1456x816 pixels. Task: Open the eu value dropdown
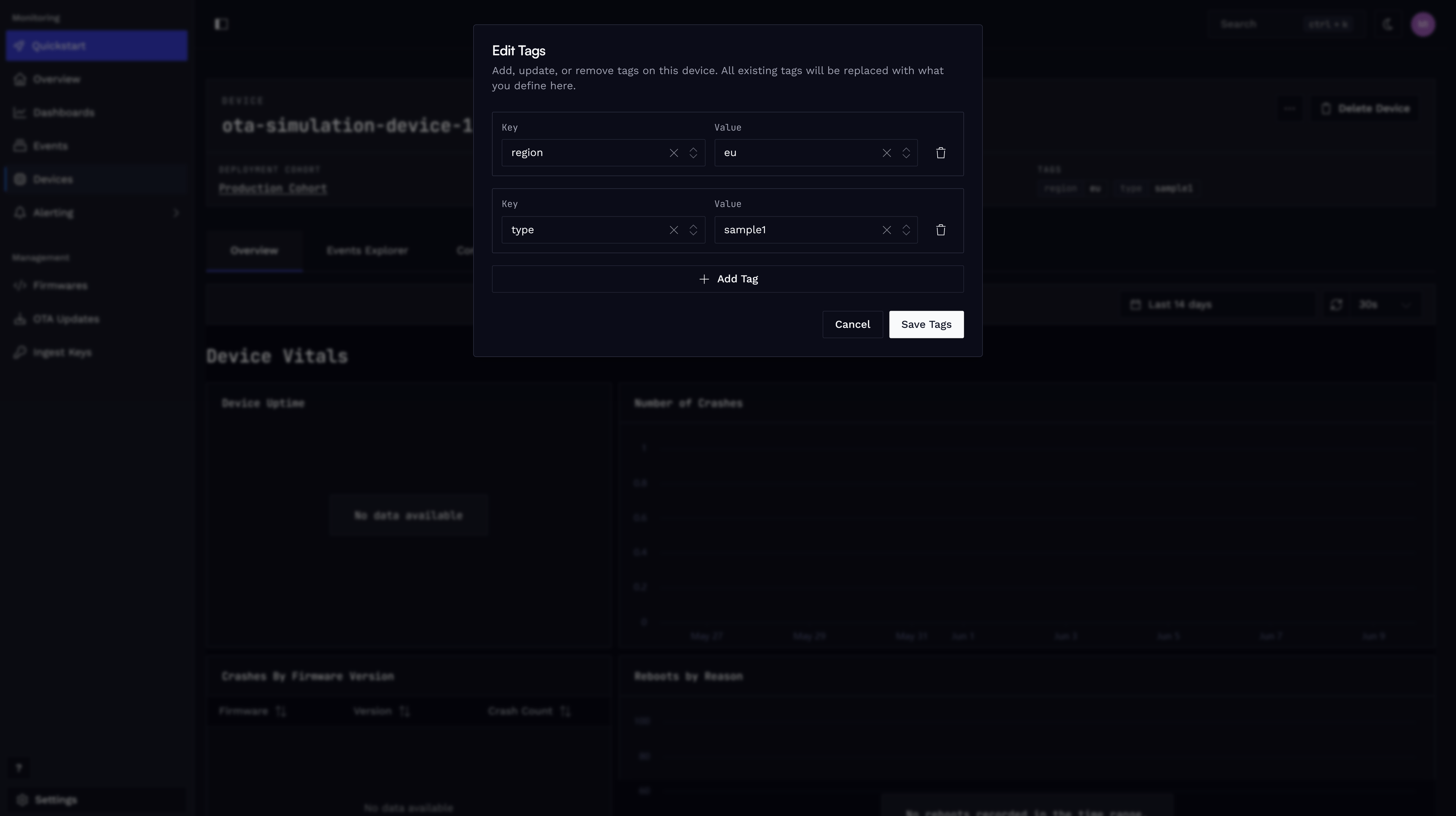click(x=906, y=153)
